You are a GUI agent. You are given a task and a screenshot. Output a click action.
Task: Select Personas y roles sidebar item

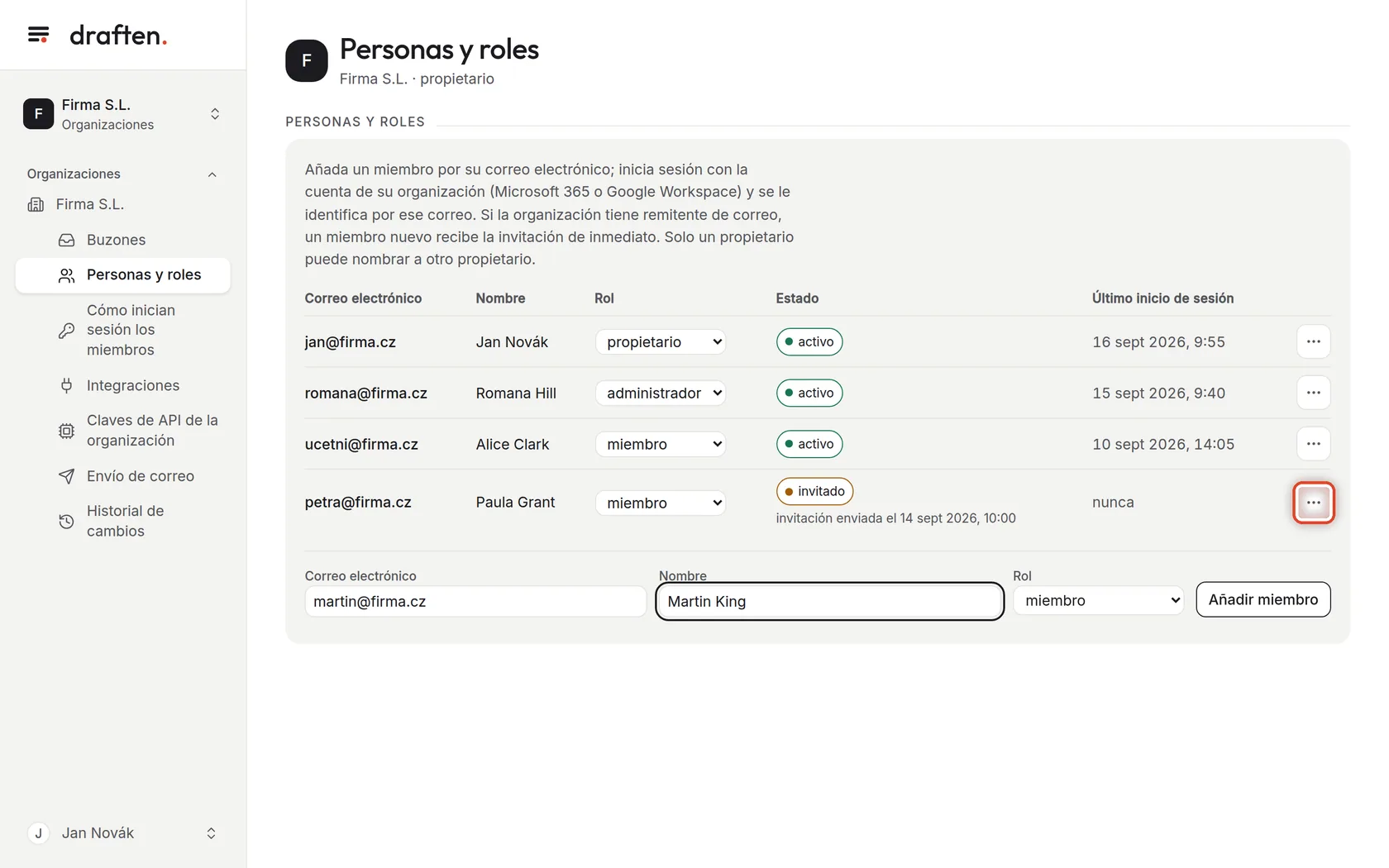click(x=122, y=275)
